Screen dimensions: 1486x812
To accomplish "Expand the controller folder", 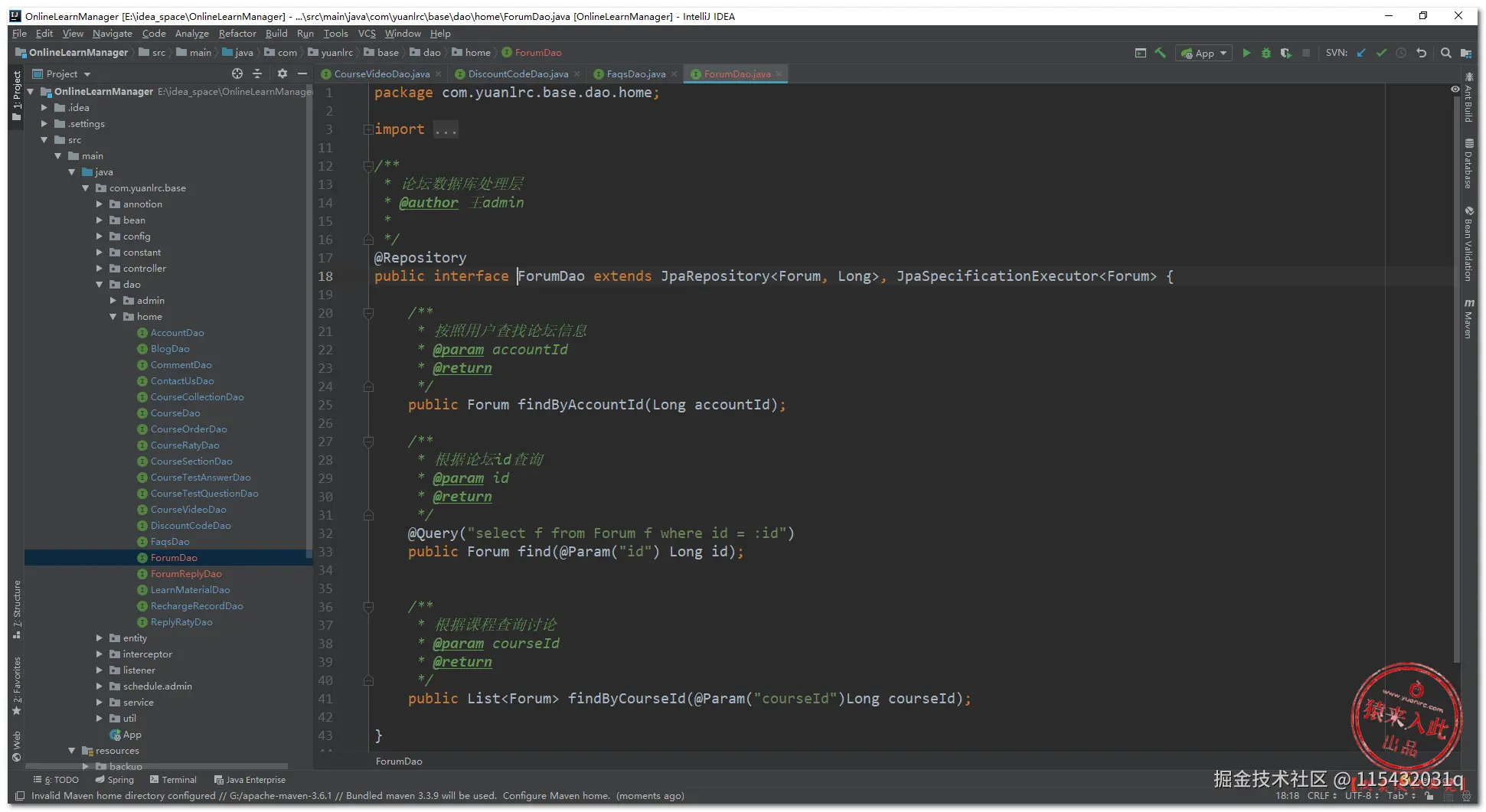I will [x=100, y=269].
